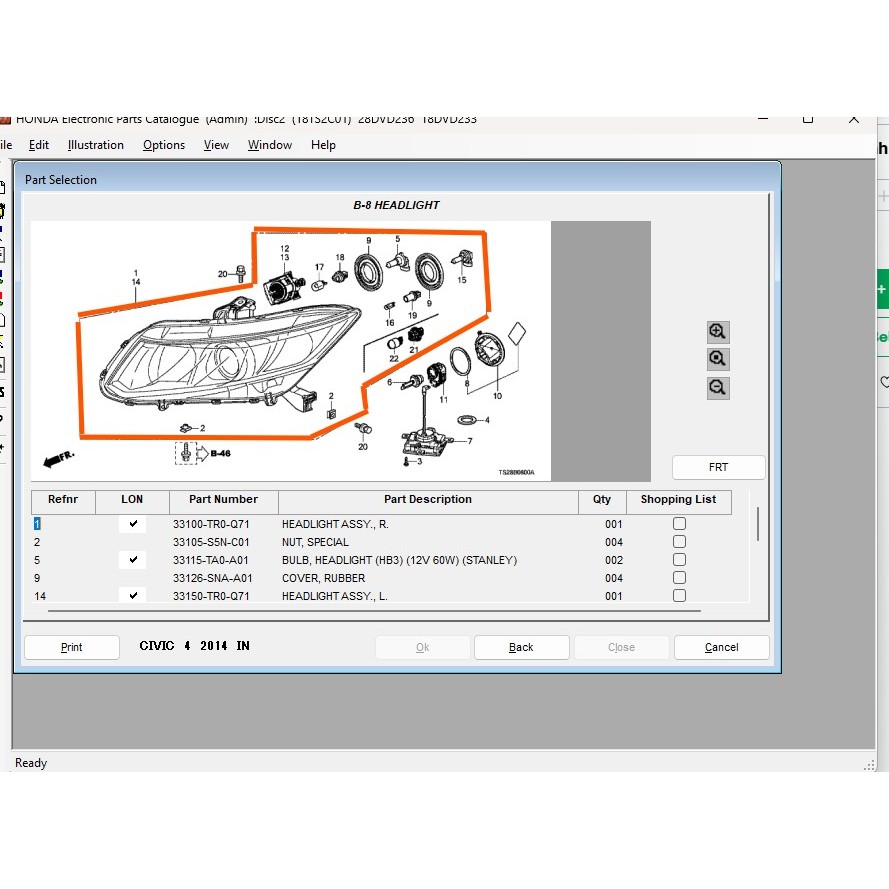The width and height of the screenshot is (889, 889).
Task: Zoom out of the headlight illustration
Action: [x=717, y=388]
